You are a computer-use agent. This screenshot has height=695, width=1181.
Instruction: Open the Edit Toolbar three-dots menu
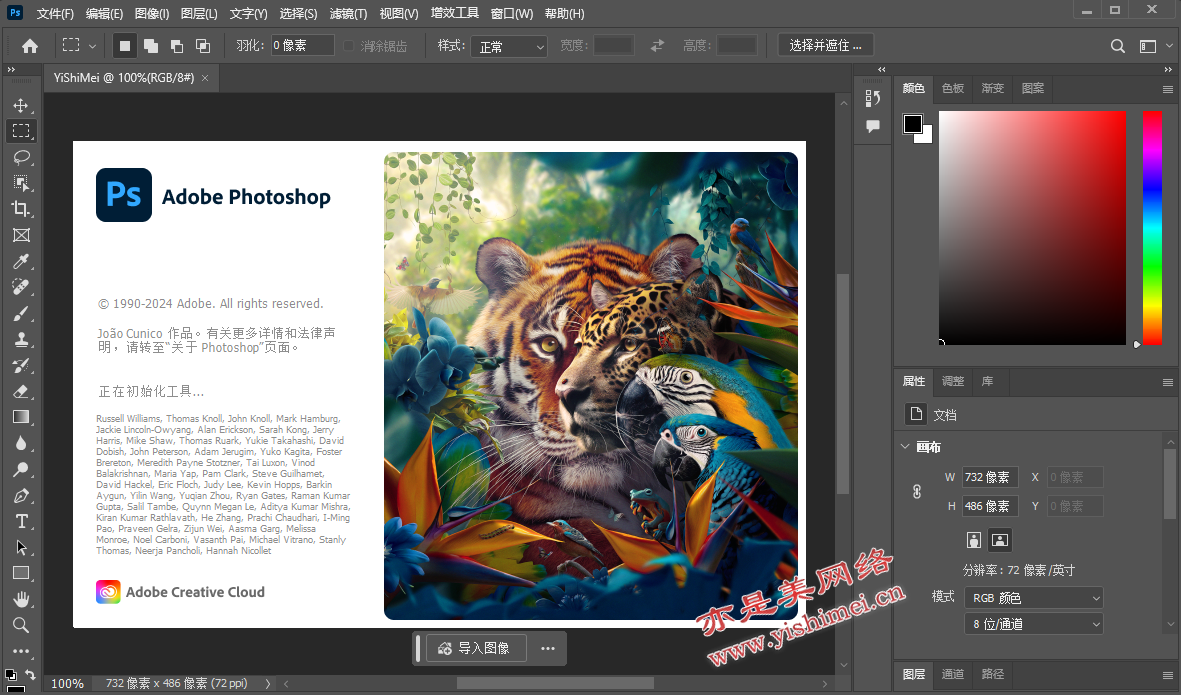21,651
